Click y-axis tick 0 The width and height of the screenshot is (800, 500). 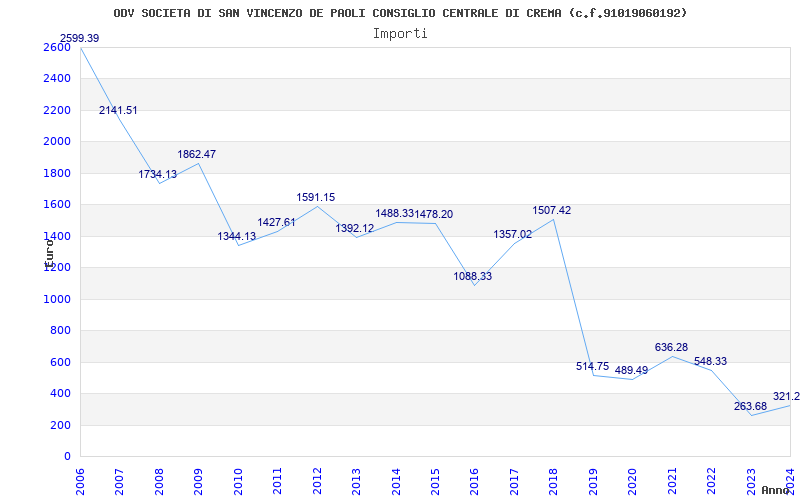pos(67,457)
